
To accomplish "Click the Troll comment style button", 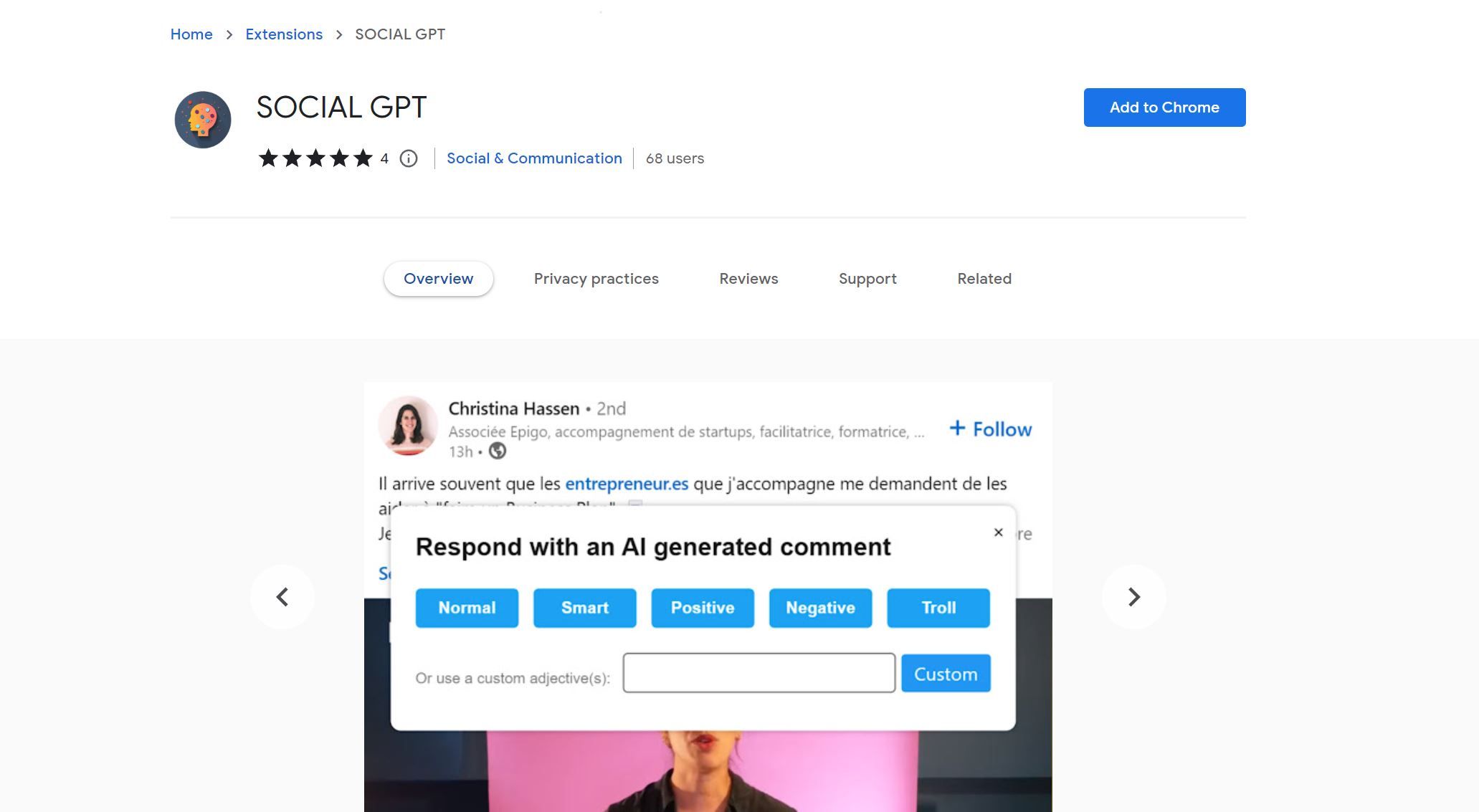I will pos(938,607).
